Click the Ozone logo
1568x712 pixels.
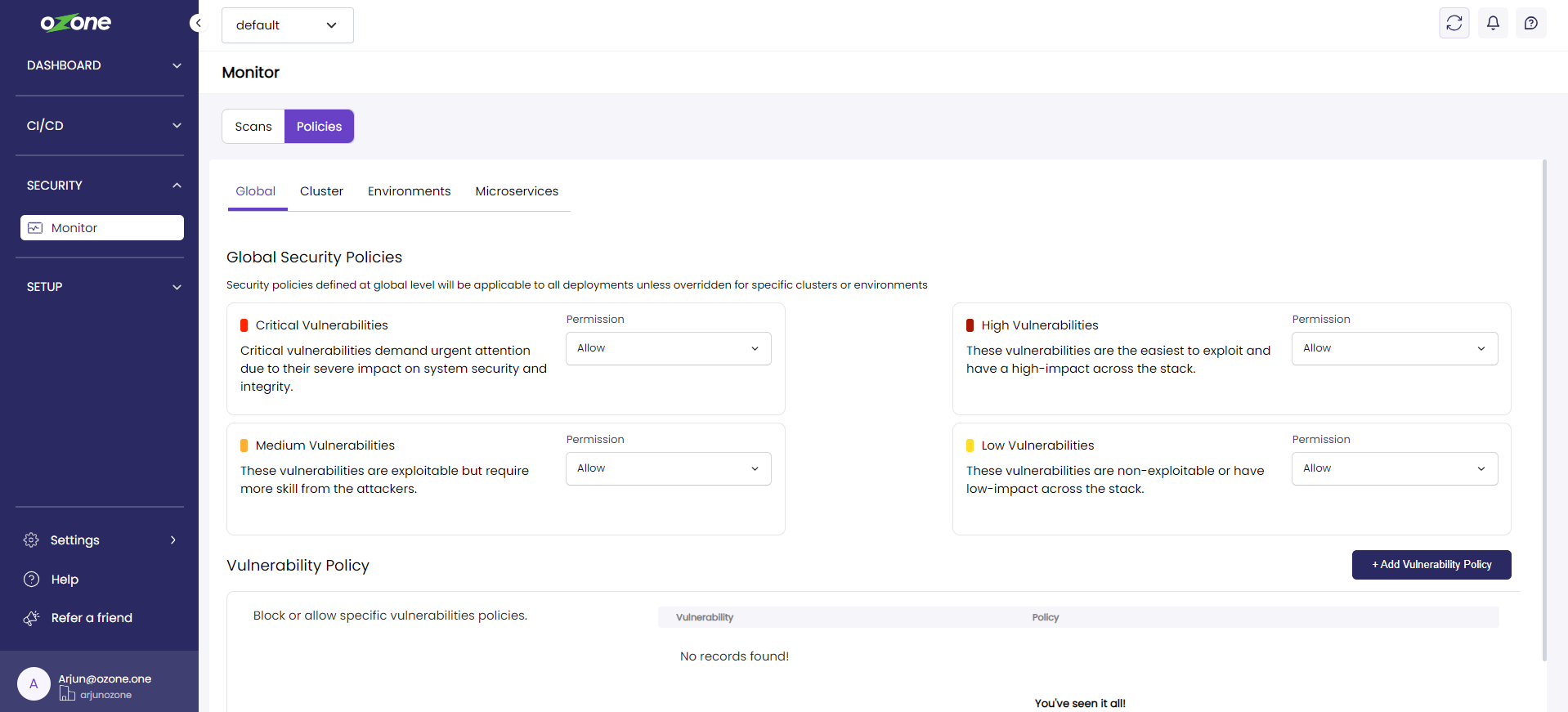point(76,23)
